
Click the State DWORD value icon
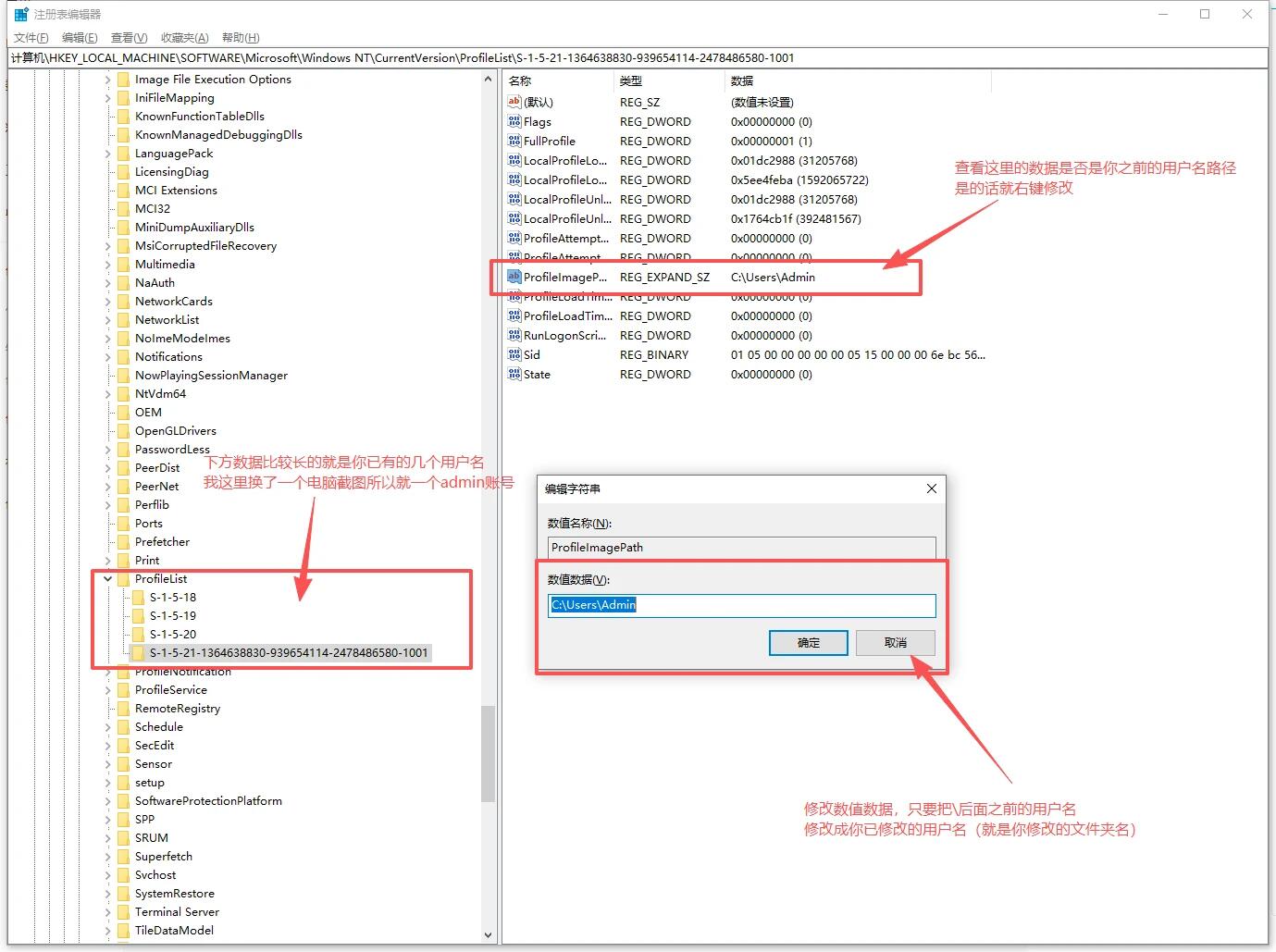pyautogui.click(x=514, y=374)
